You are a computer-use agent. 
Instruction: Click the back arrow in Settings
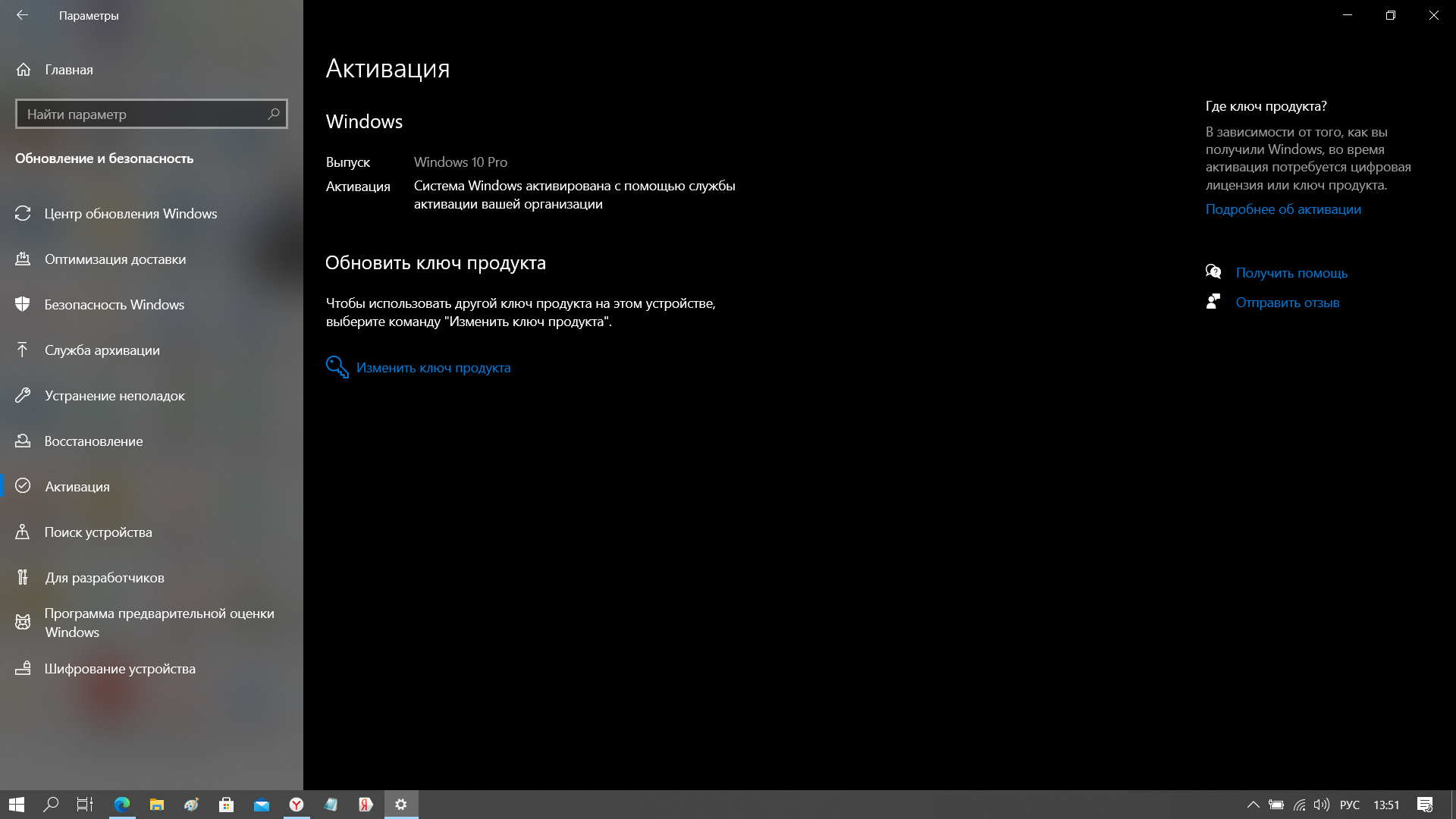point(22,15)
